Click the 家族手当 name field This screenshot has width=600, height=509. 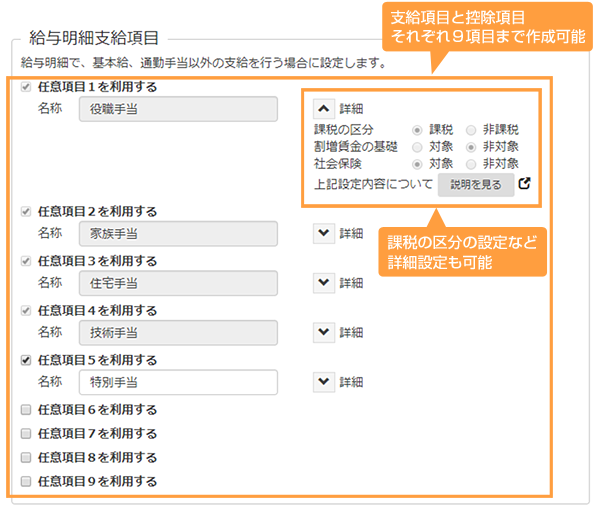pos(178,233)
